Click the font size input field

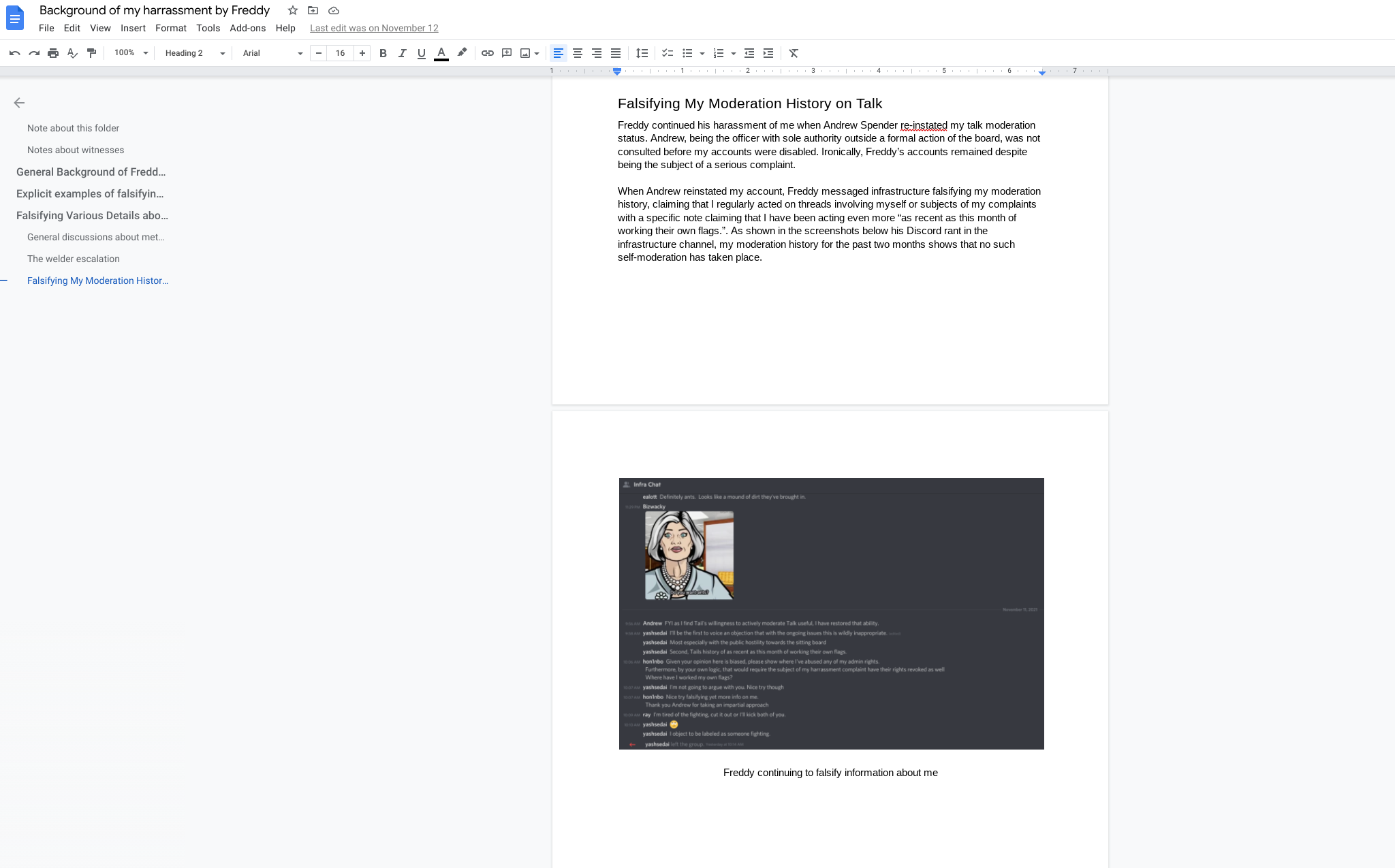[340, 53]
